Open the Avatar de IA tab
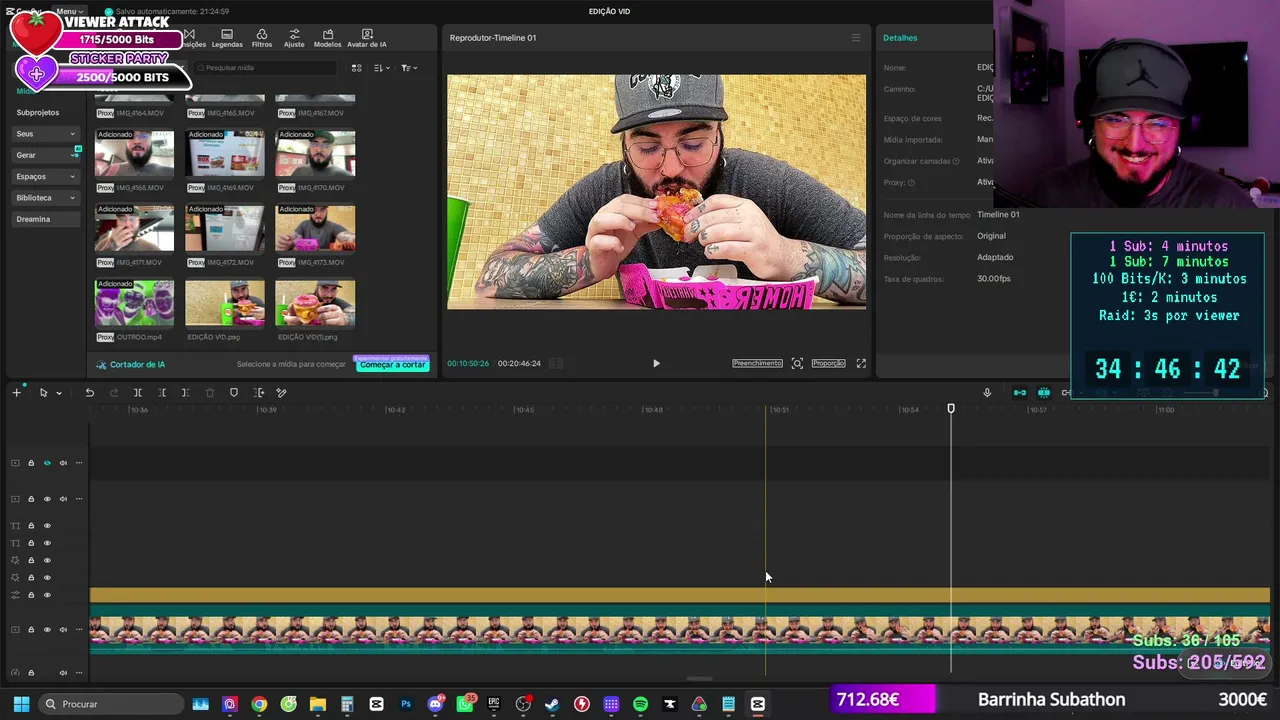1280x720 pixels. 367,38
